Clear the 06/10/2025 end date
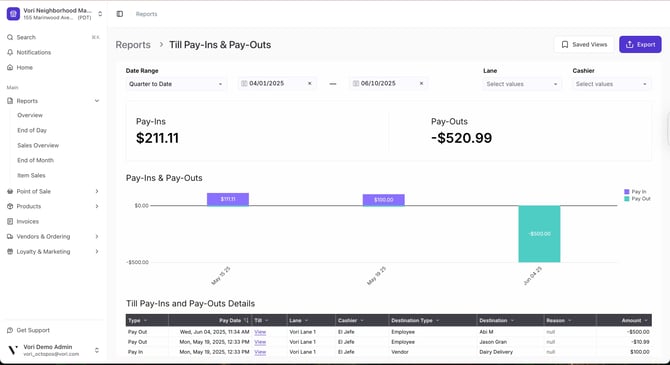This screenshot has width=670, height=365. [421, 83]
